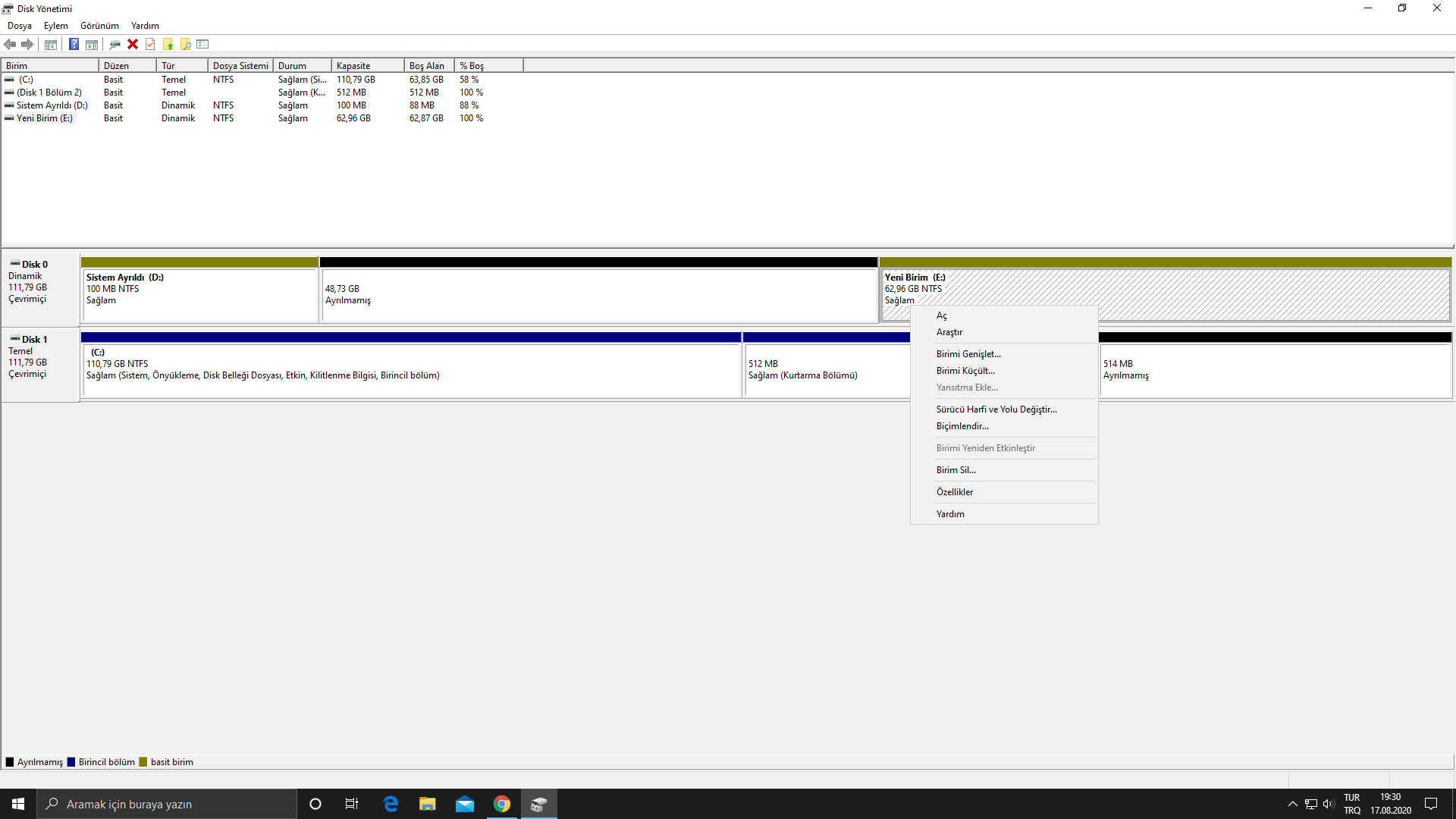Select Biçimlendir in the context menu

point(962,426)
